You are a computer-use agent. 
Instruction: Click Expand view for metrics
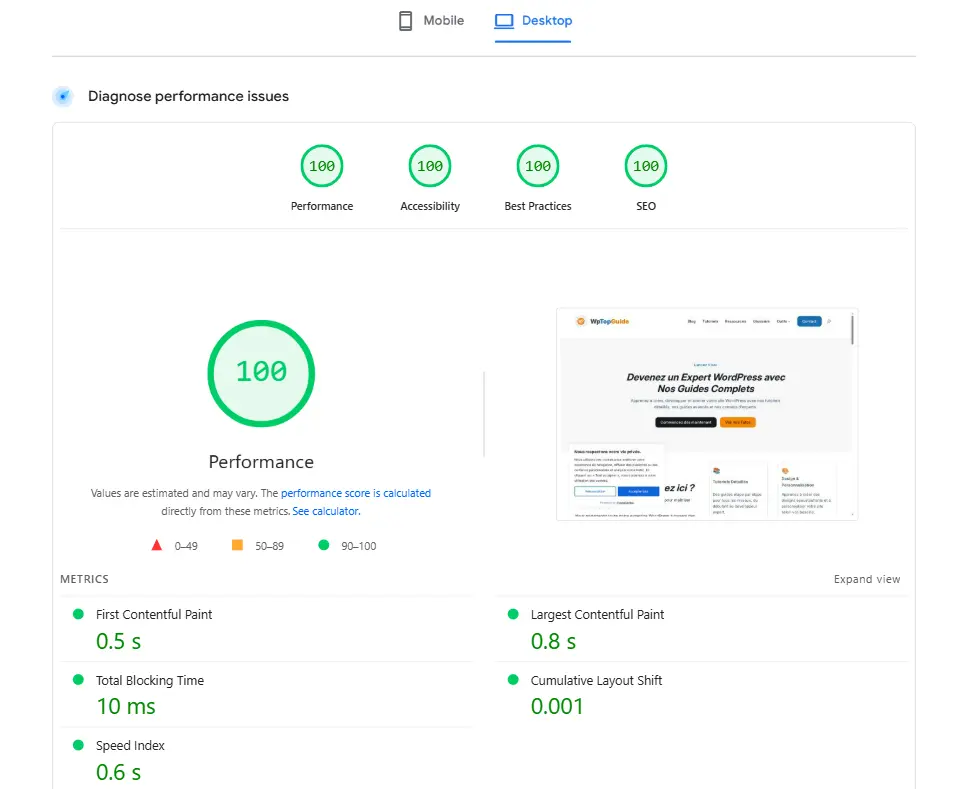click(x=867, y=579)
